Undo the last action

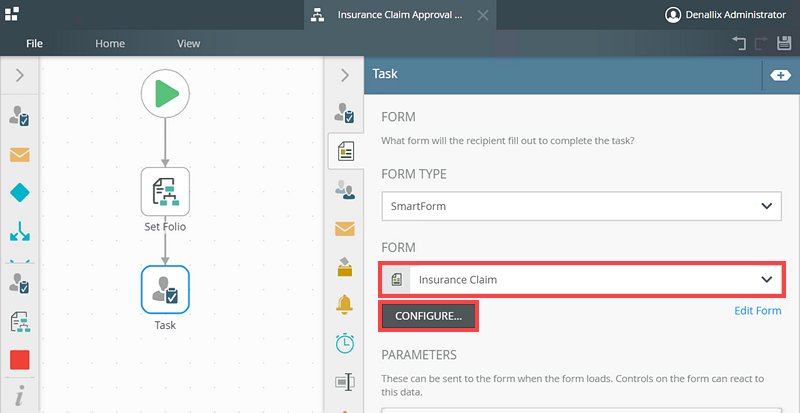click(x=739, y=43)
